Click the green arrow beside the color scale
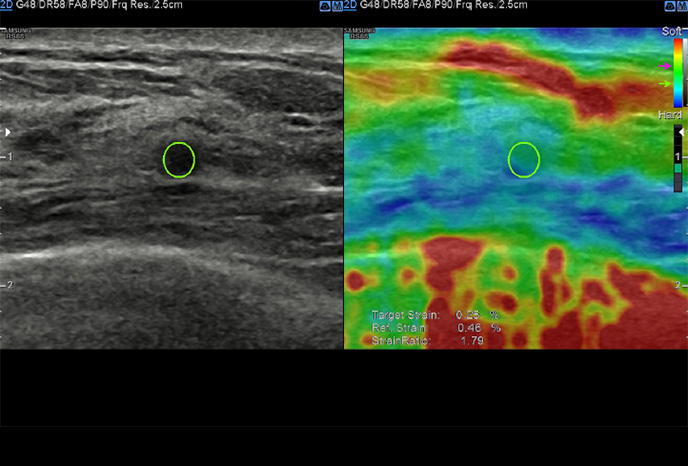 coord(665,84)
